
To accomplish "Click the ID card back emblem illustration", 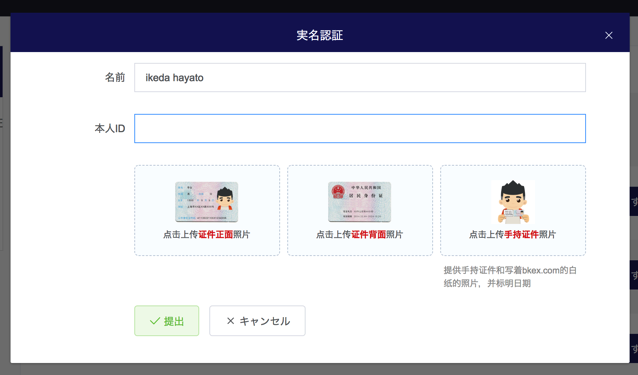I will point(360,202).
